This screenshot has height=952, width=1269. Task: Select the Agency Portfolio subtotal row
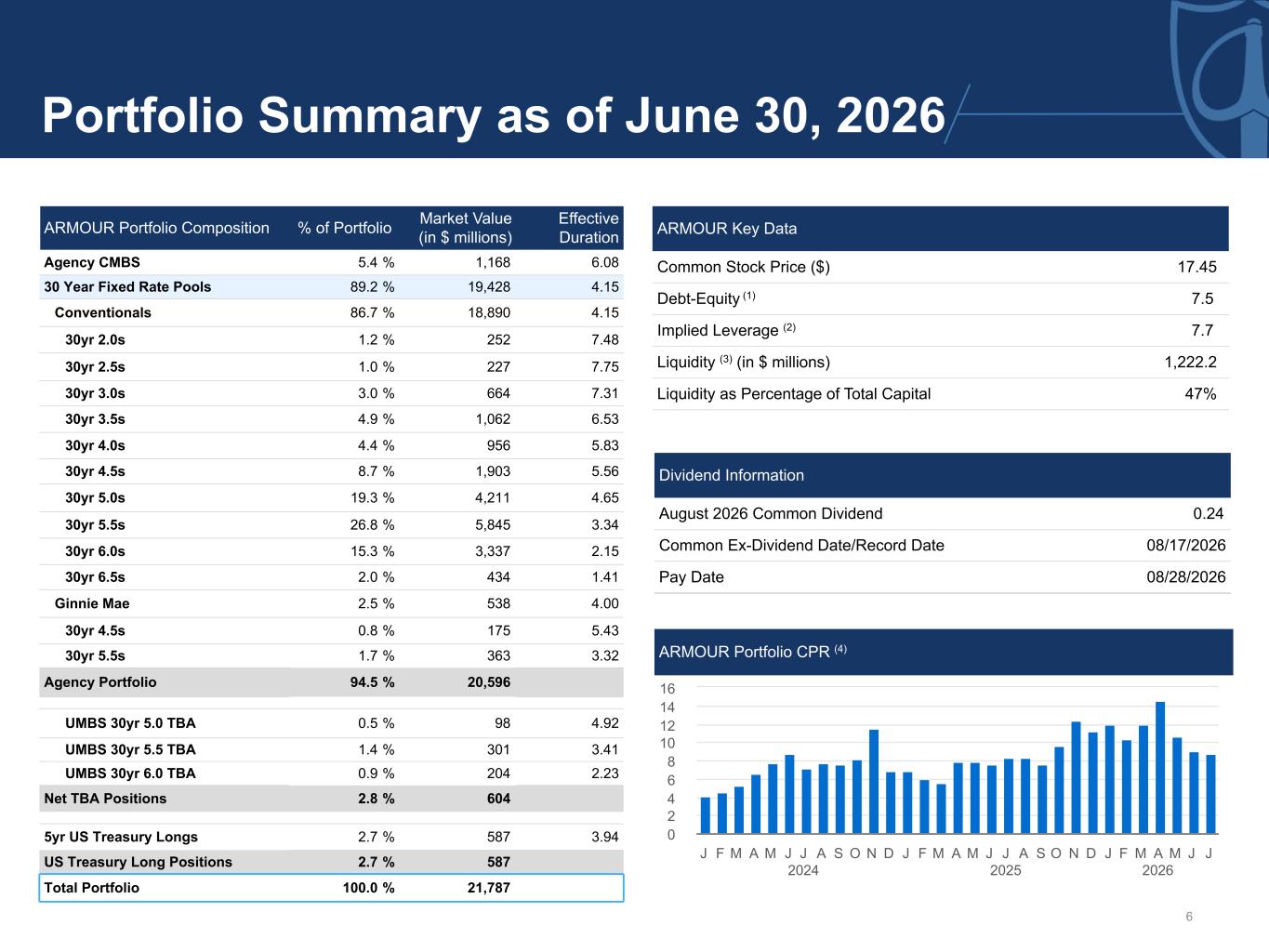pos(331,682)
